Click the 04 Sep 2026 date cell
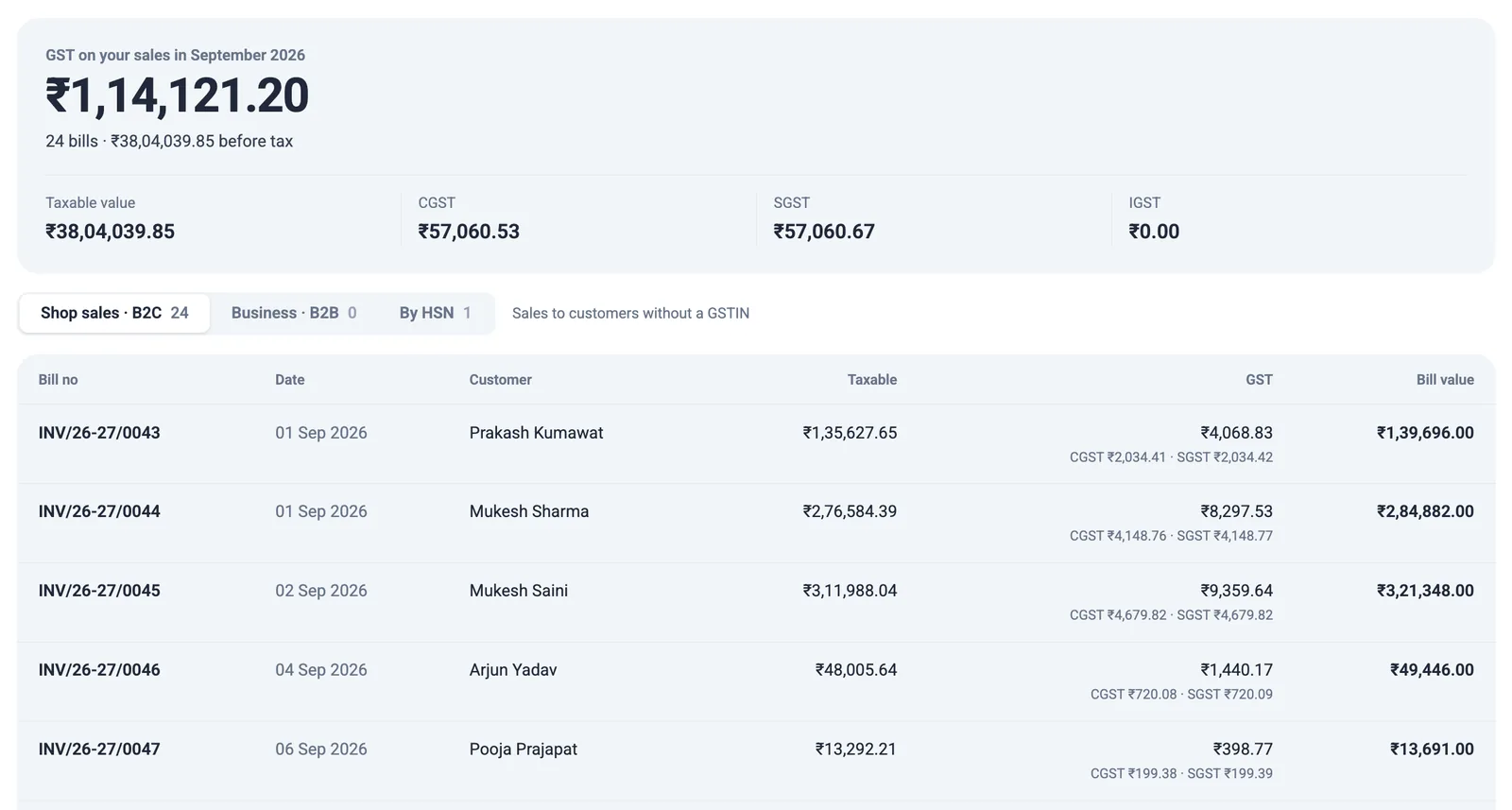Viewport: 1512px width, 810px height. pos(321,670)
